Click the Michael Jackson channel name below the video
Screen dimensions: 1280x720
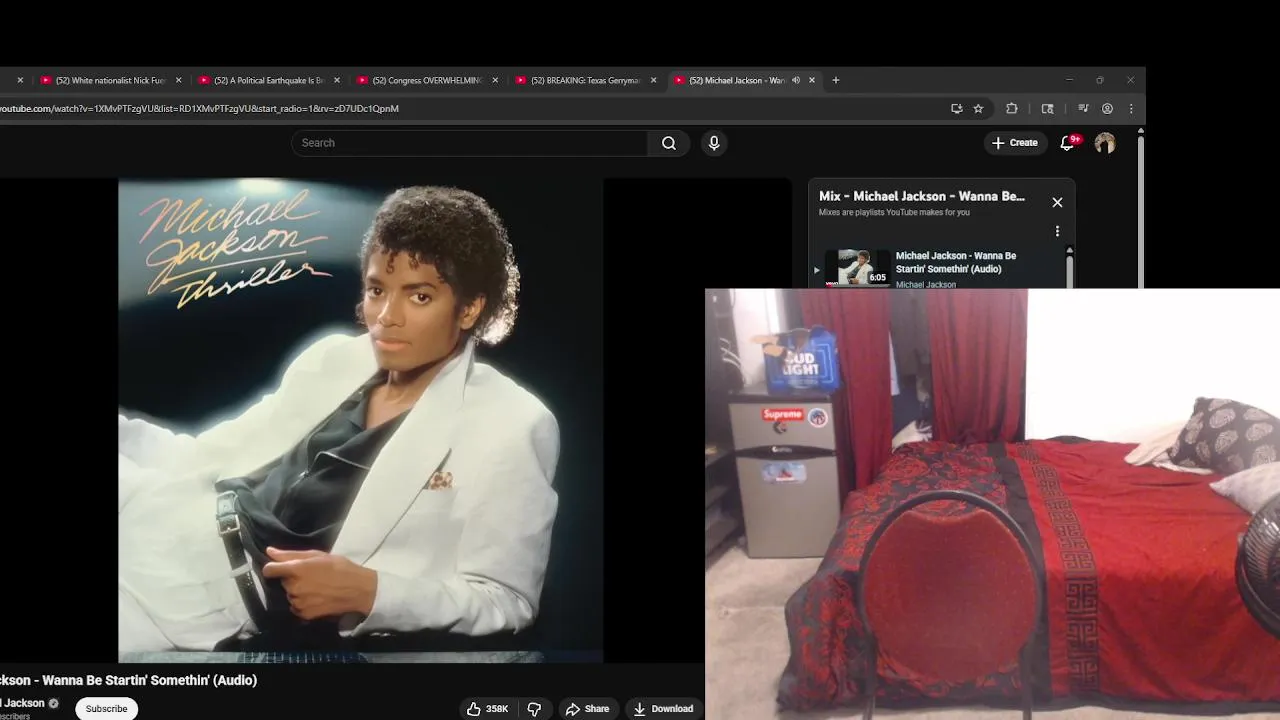click(x=22, y=703)
